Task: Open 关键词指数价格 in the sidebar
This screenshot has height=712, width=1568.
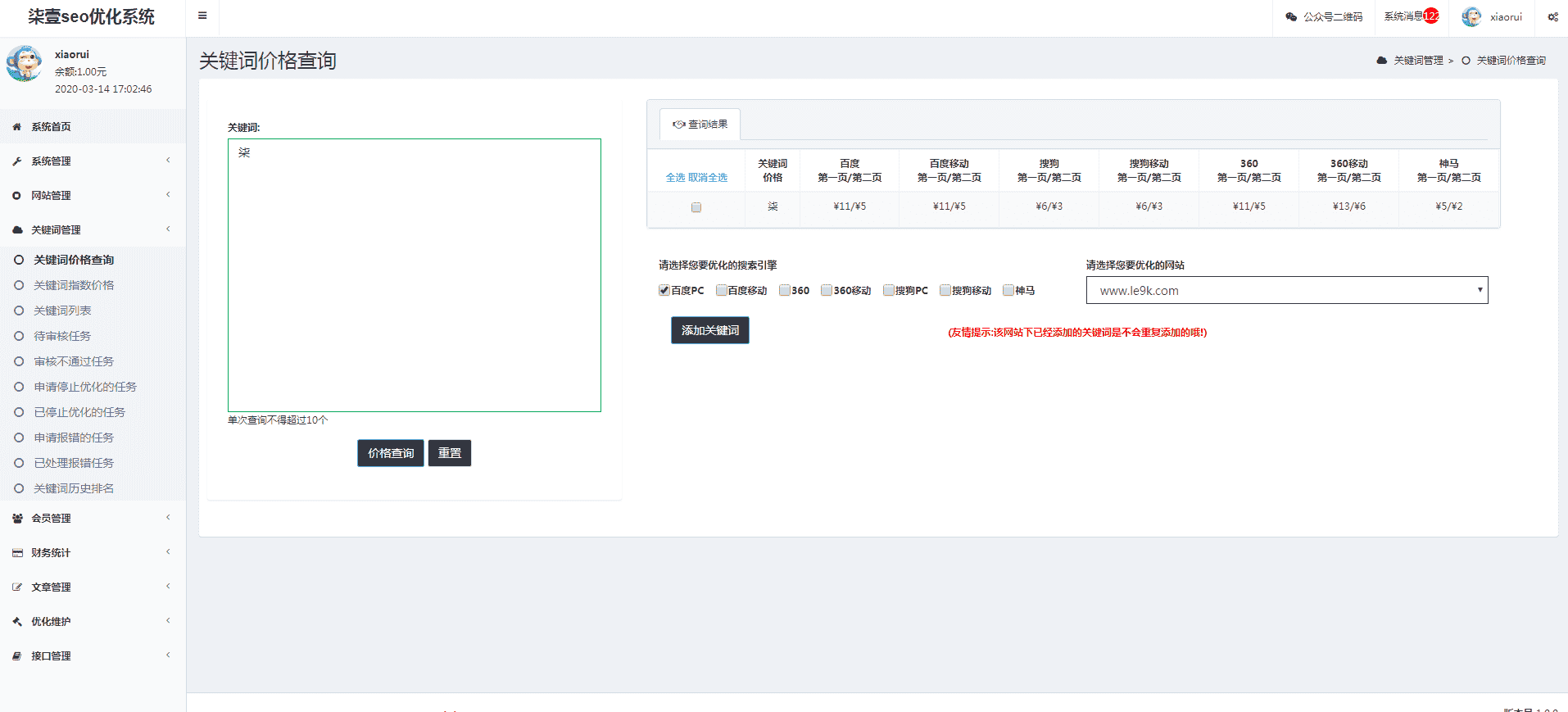Action: coord(74,285)
